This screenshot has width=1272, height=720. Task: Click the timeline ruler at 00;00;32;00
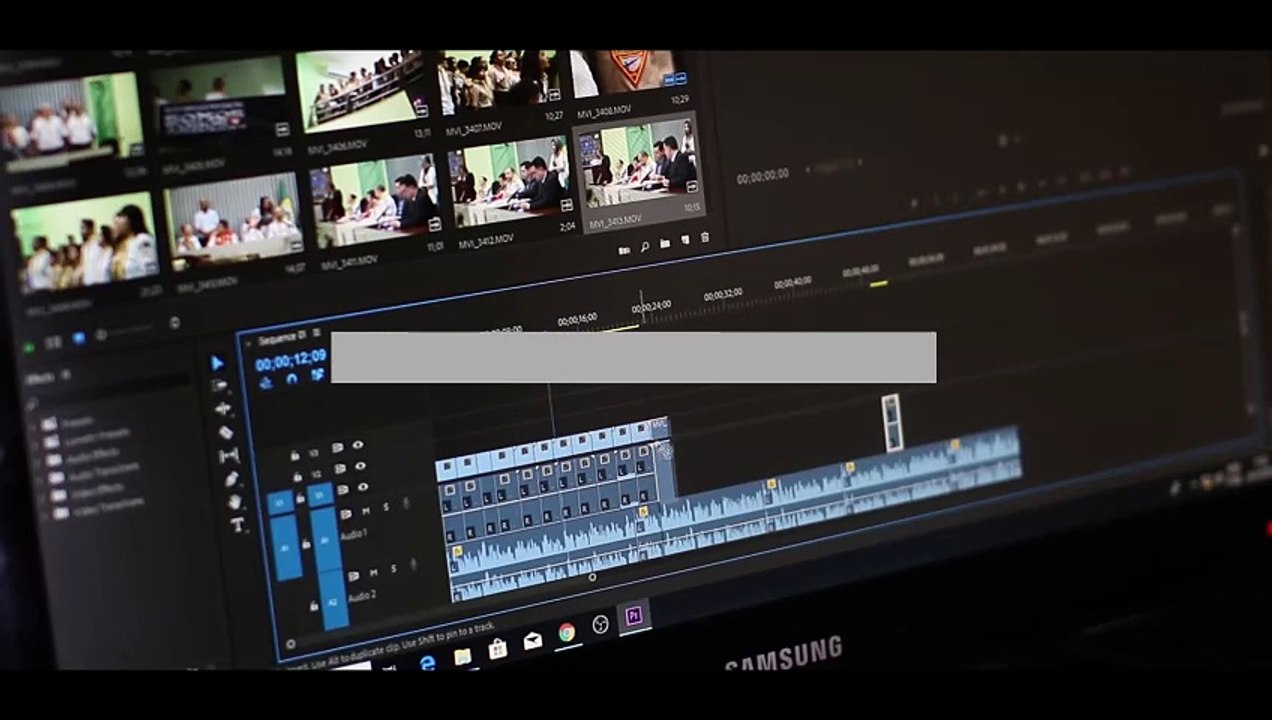(x=723, y=295)
